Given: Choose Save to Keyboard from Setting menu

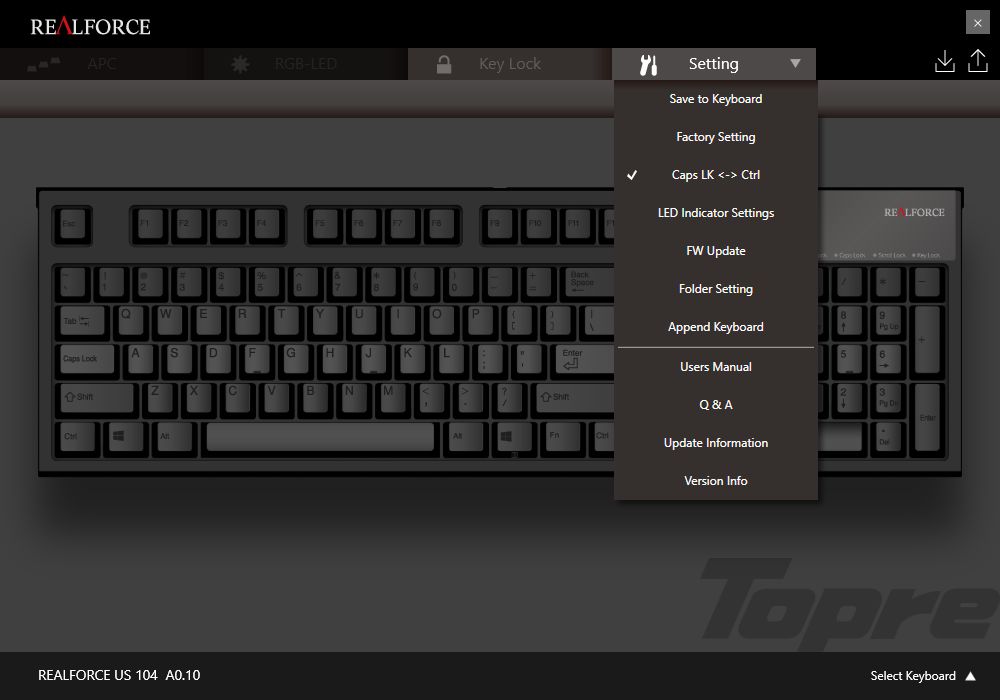Looking at the screenshot, I should tap(716, 99).
